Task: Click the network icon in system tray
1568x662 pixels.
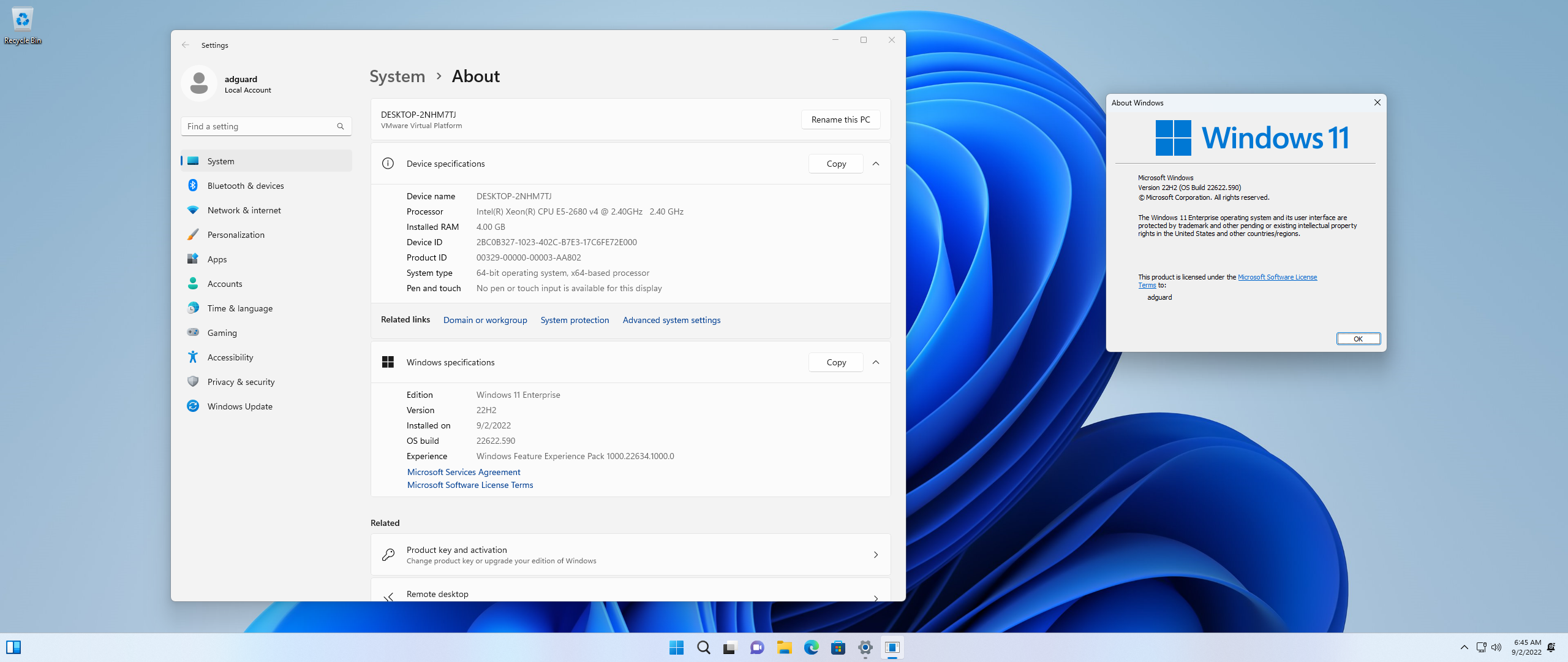Action: (x=1481, y=647)
